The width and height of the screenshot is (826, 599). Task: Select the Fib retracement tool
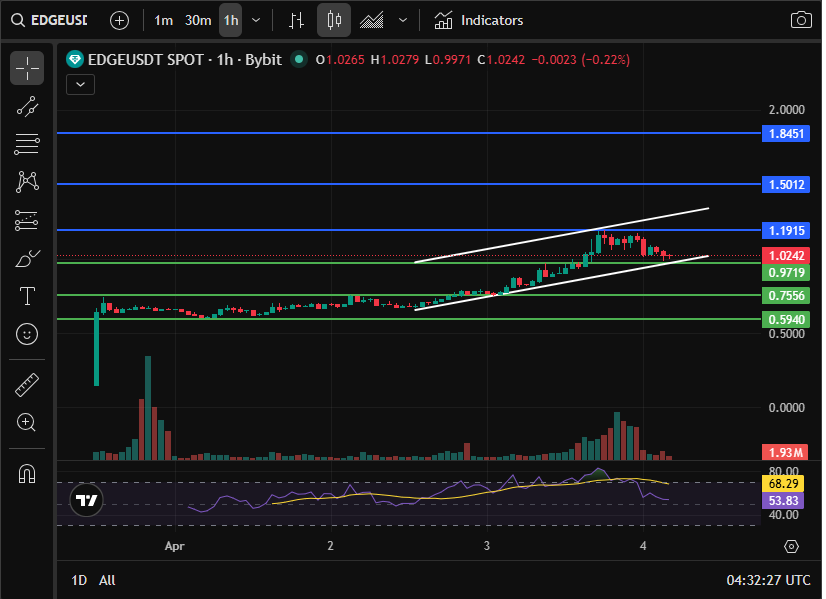click(27, 144)
